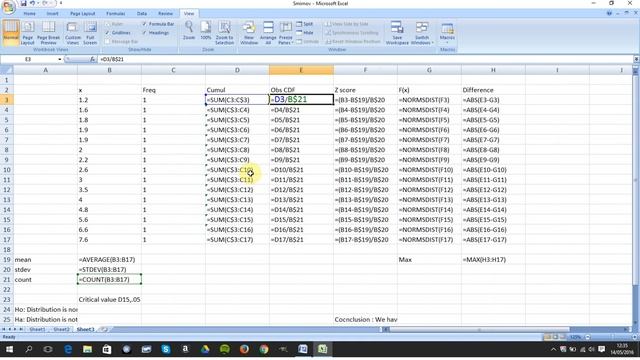Click the Undo icon in quick access toolbar
Screen dimensions: 640x360
[32, 3]
